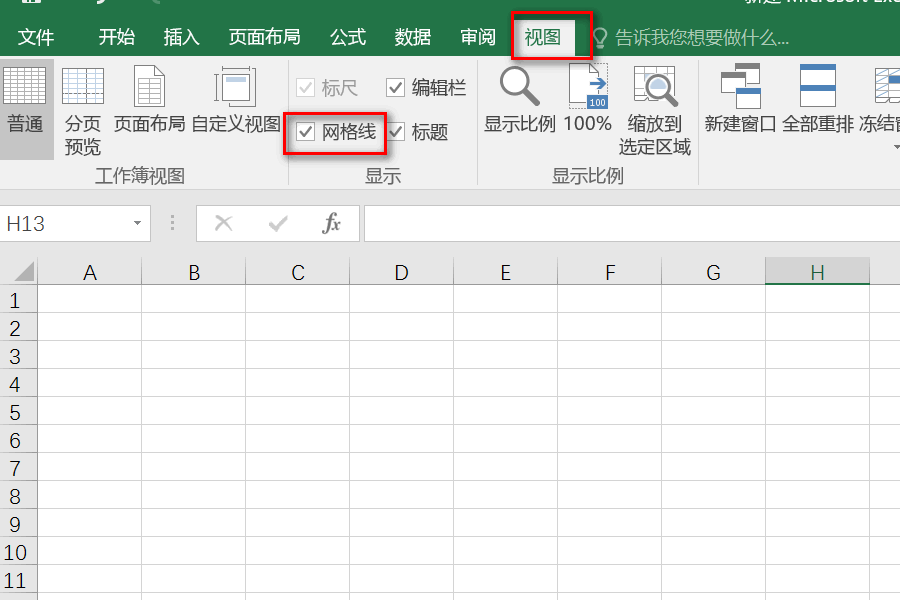Select row 9 header
This screenshot has width=900, height=600.
tap(18, 524)
